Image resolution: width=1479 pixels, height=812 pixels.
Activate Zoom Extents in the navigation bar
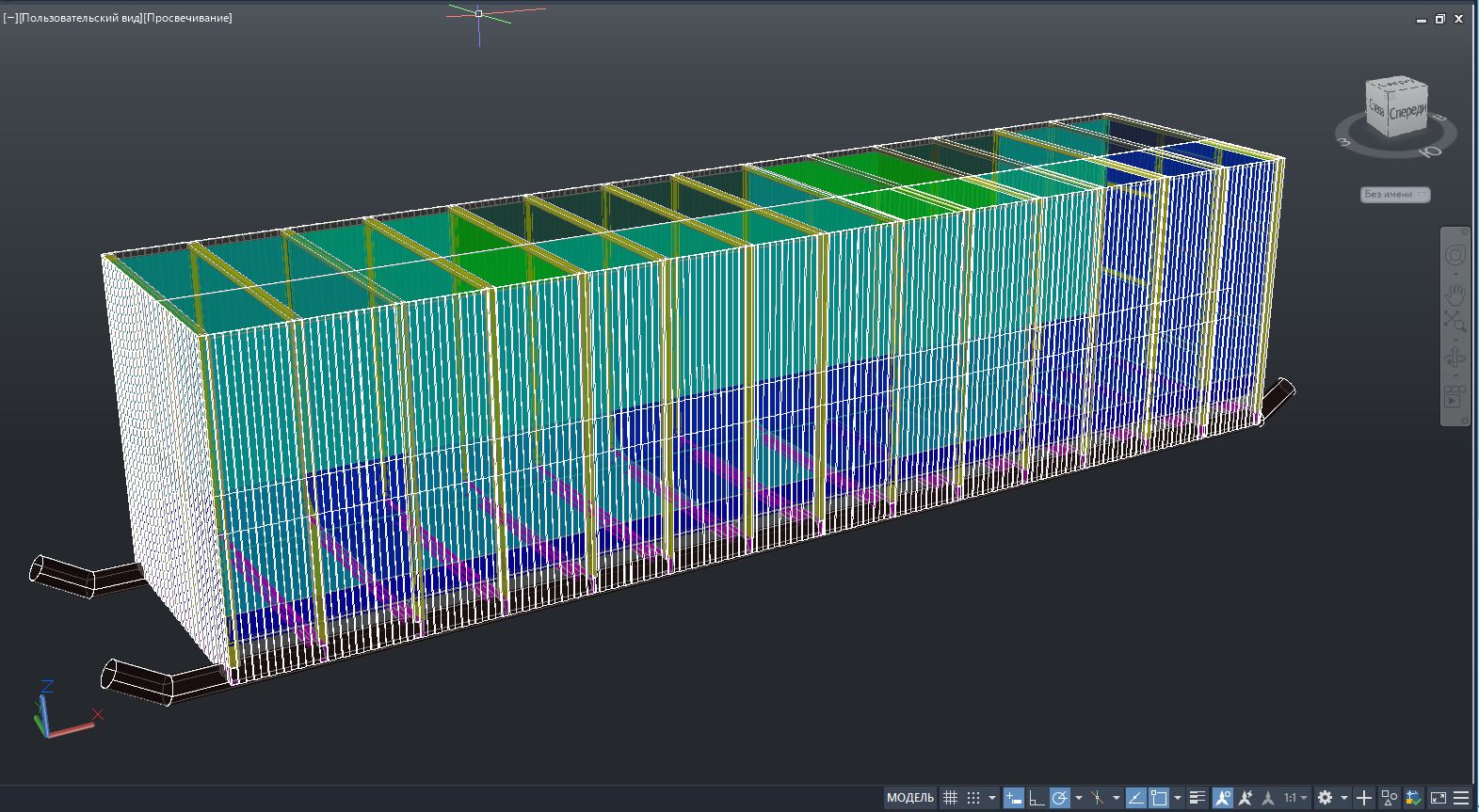pyautogui.click(x=1455, y=323)
